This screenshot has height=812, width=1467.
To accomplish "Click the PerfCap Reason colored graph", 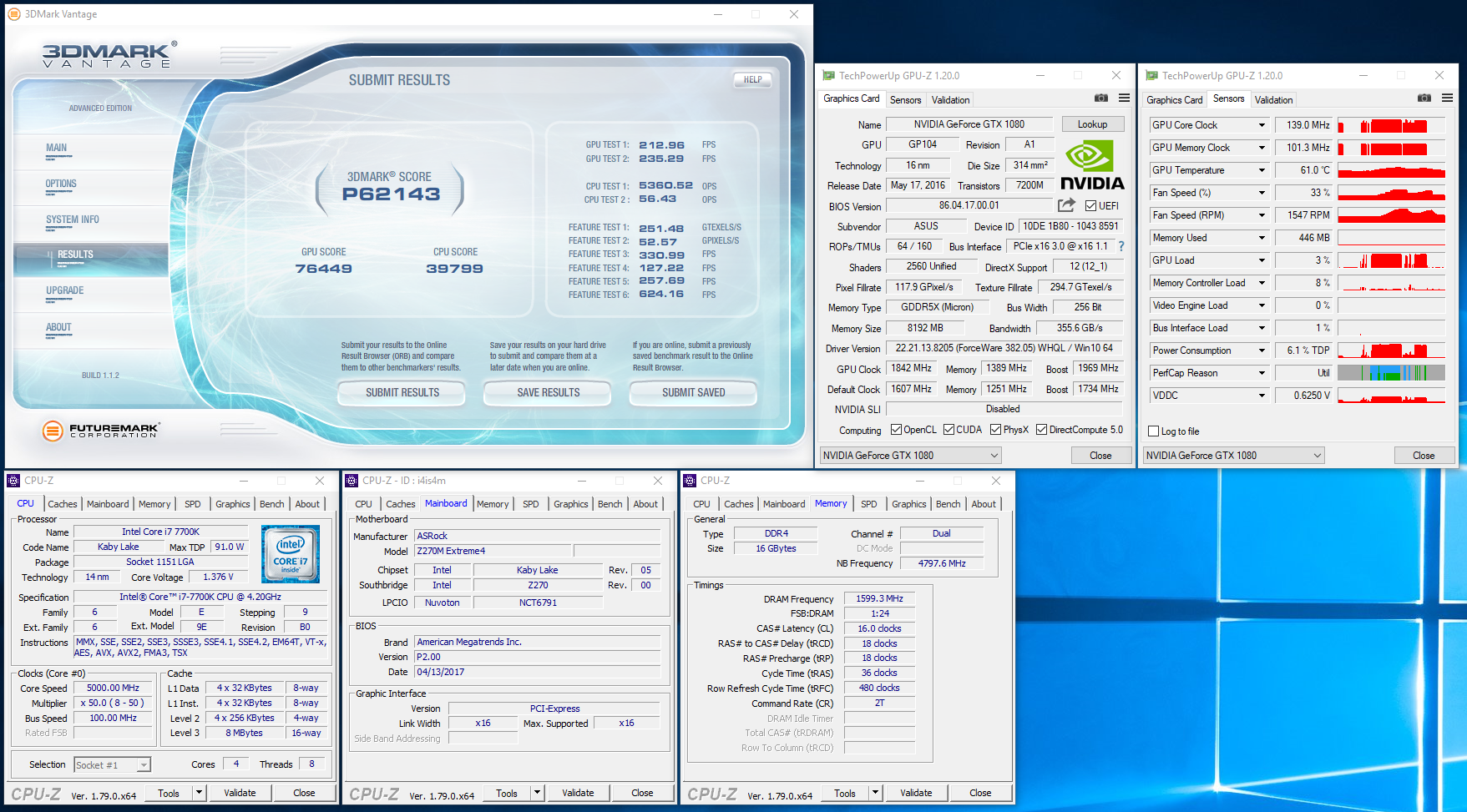I will point(1391,373).
